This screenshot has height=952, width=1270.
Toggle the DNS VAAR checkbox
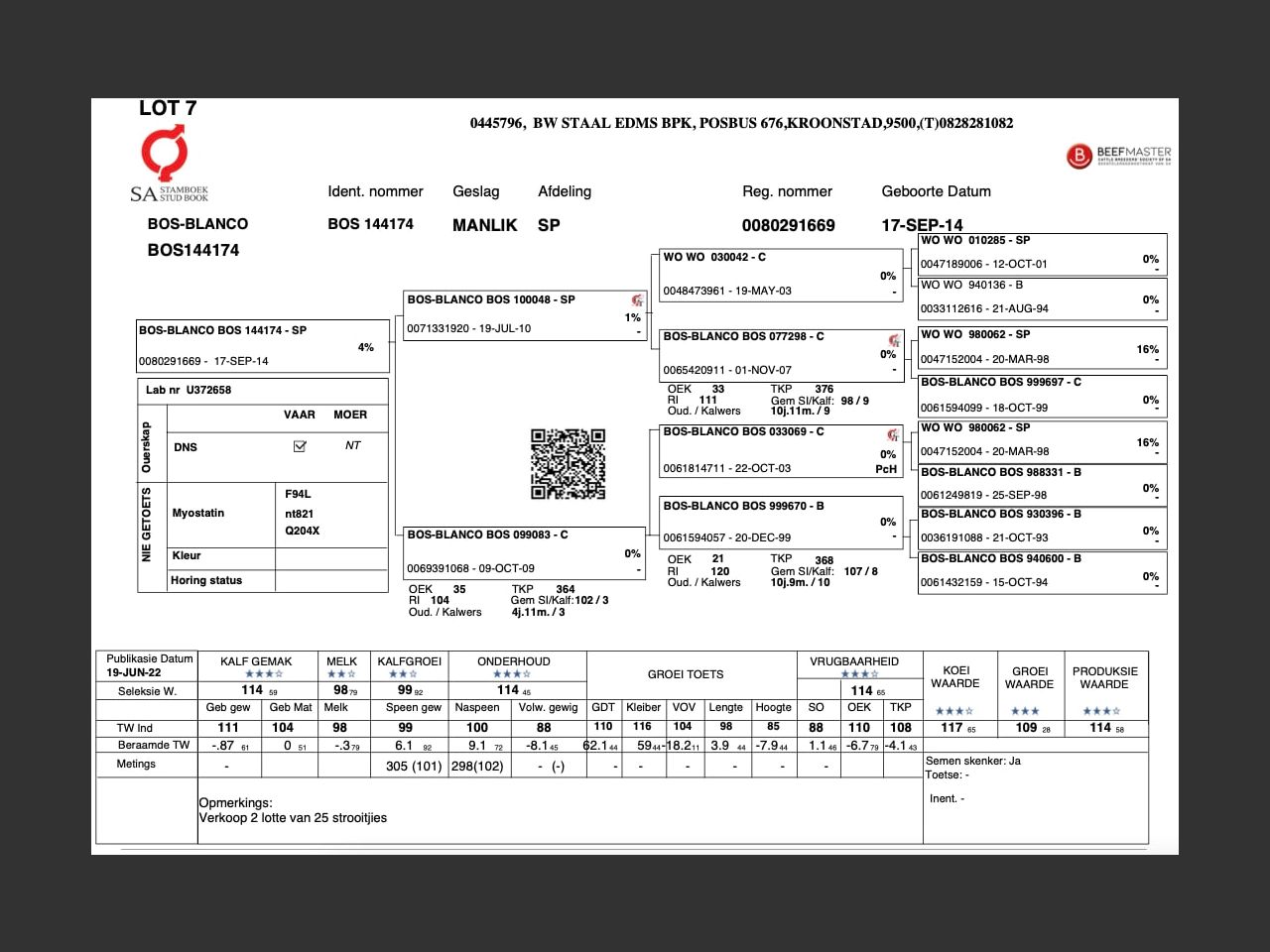pyautogui.click(x=300, y=446)
